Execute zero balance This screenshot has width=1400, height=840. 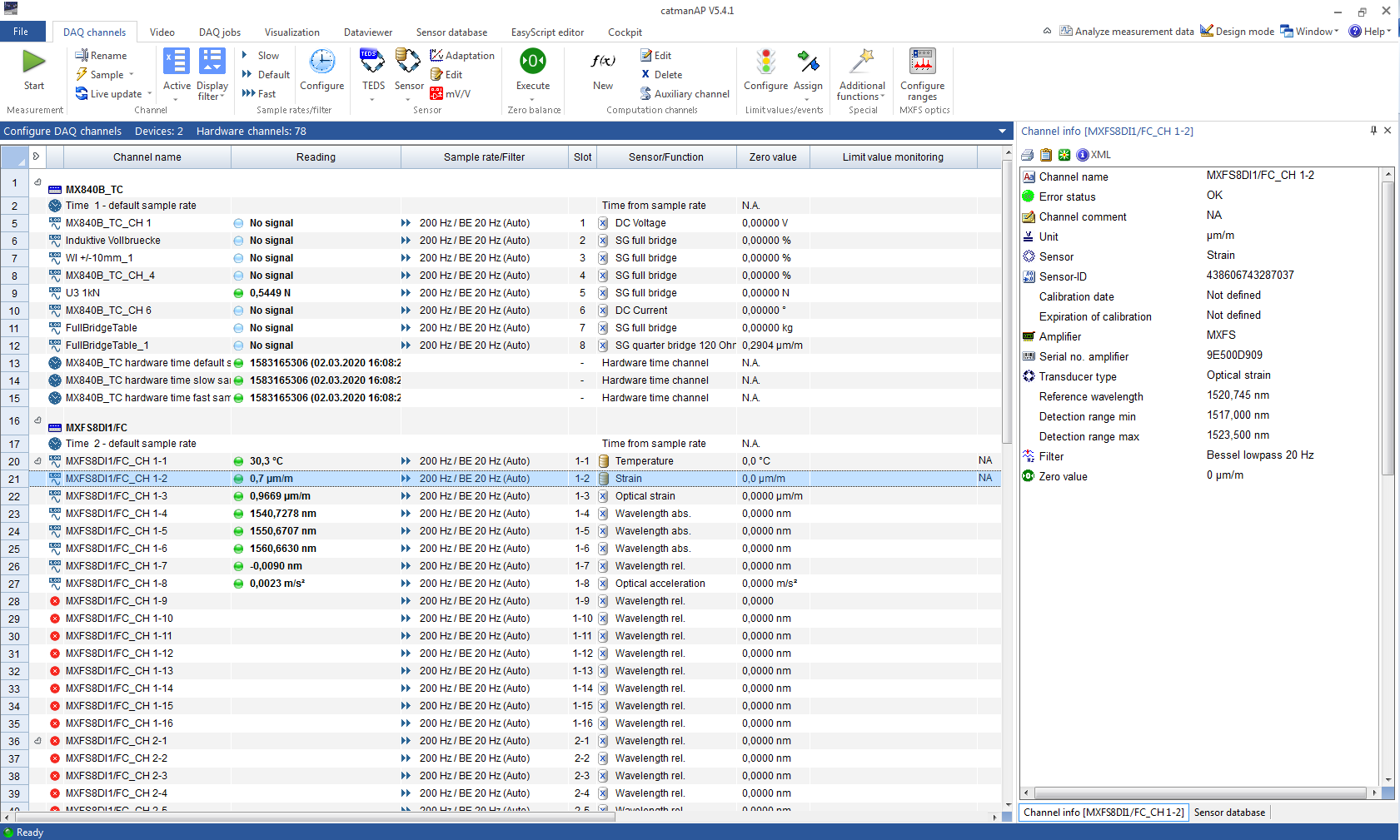click(533, 62)
